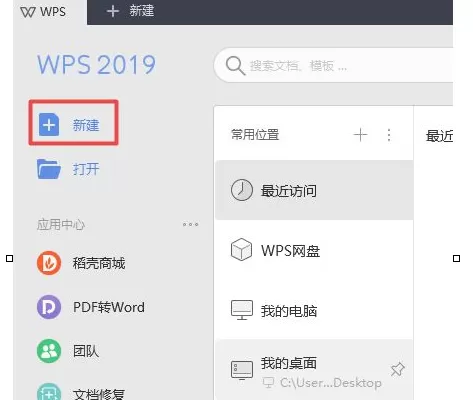Click the WPS 2019 logo title
Image resolution: width=473 pixels, height=400 pixels.
96,64
